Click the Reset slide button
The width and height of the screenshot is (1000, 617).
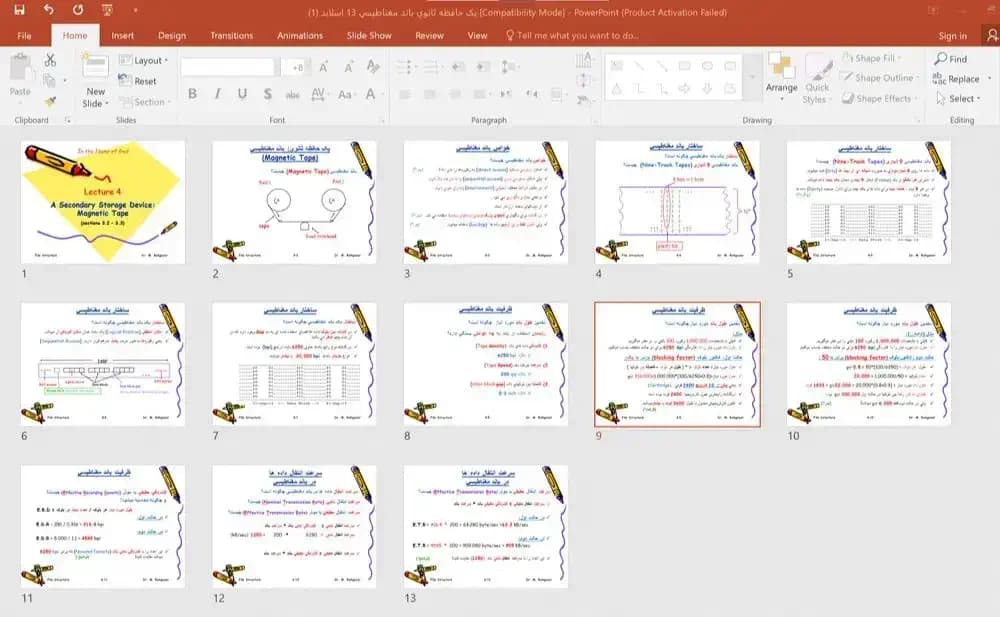point(138,81)
